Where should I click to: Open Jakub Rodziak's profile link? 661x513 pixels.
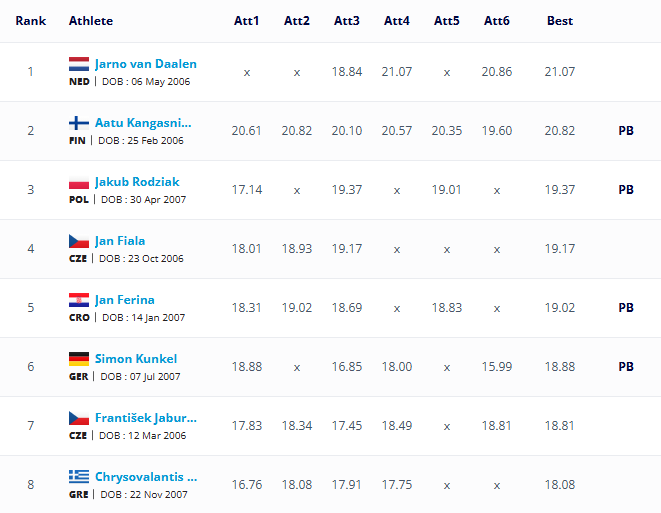137,182
